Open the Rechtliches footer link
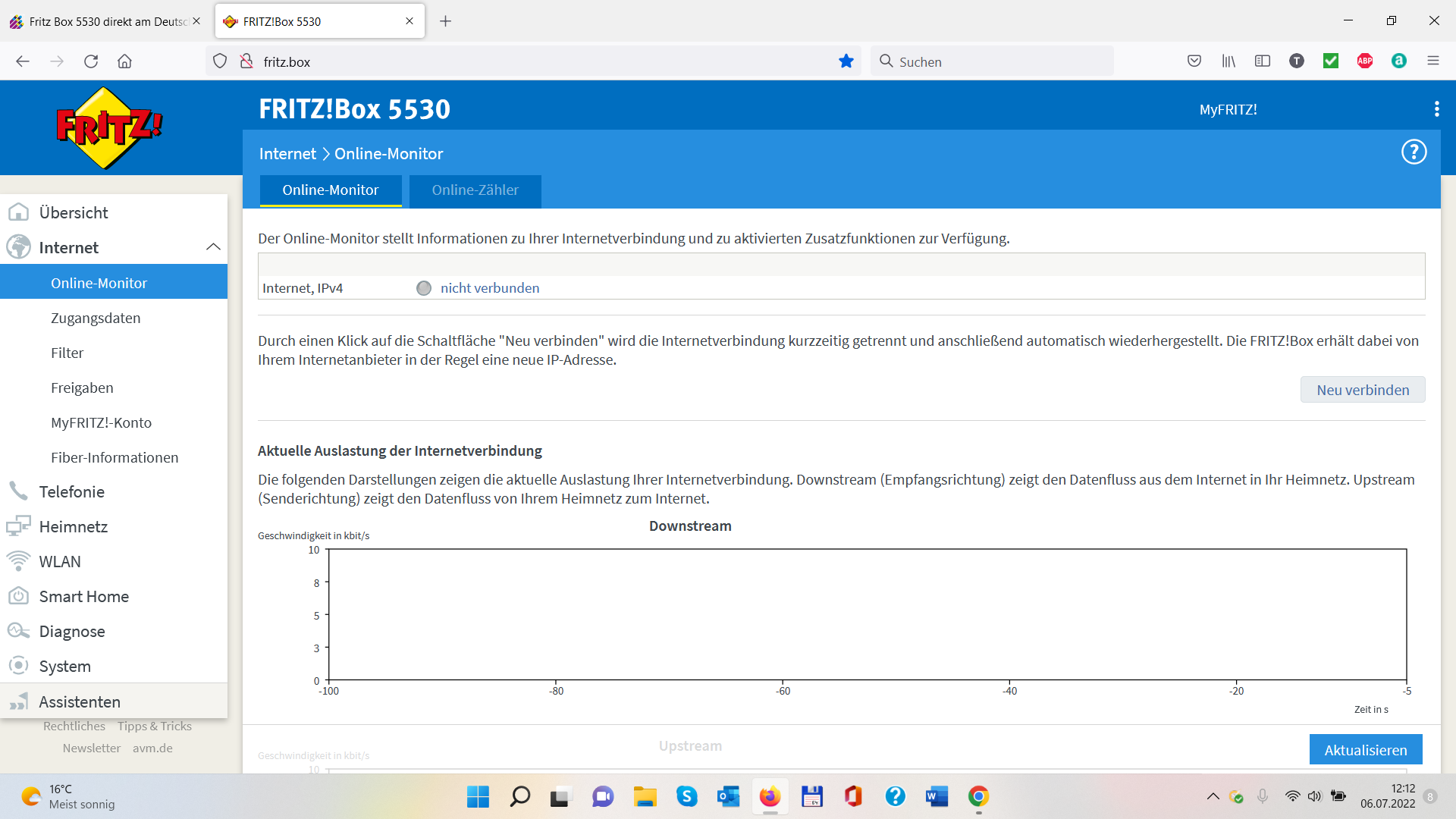This screenshot has height=819, width=1456. coord(74,726)
